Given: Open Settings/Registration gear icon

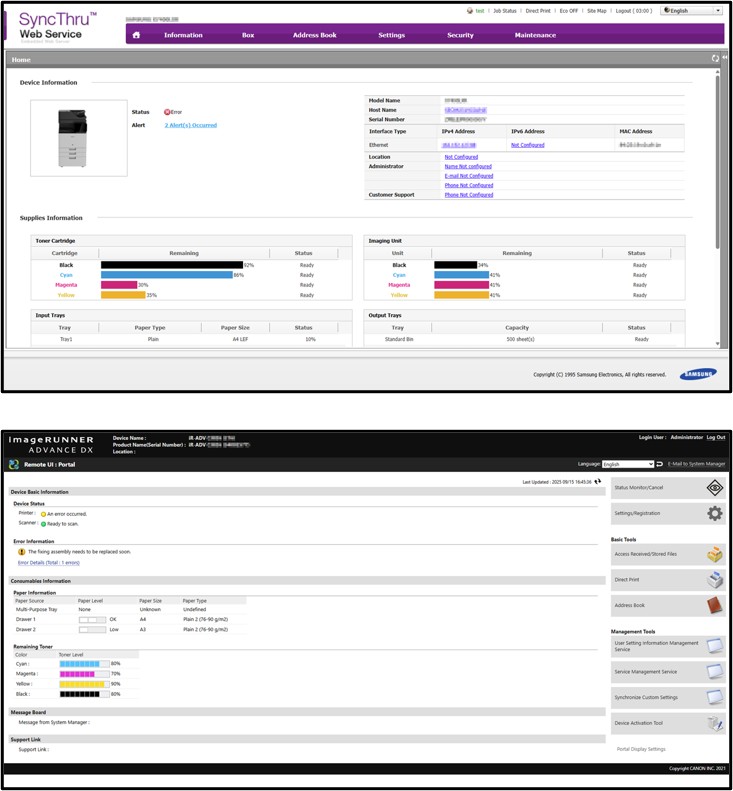Looking at the screenshot, I should (715, 514).
